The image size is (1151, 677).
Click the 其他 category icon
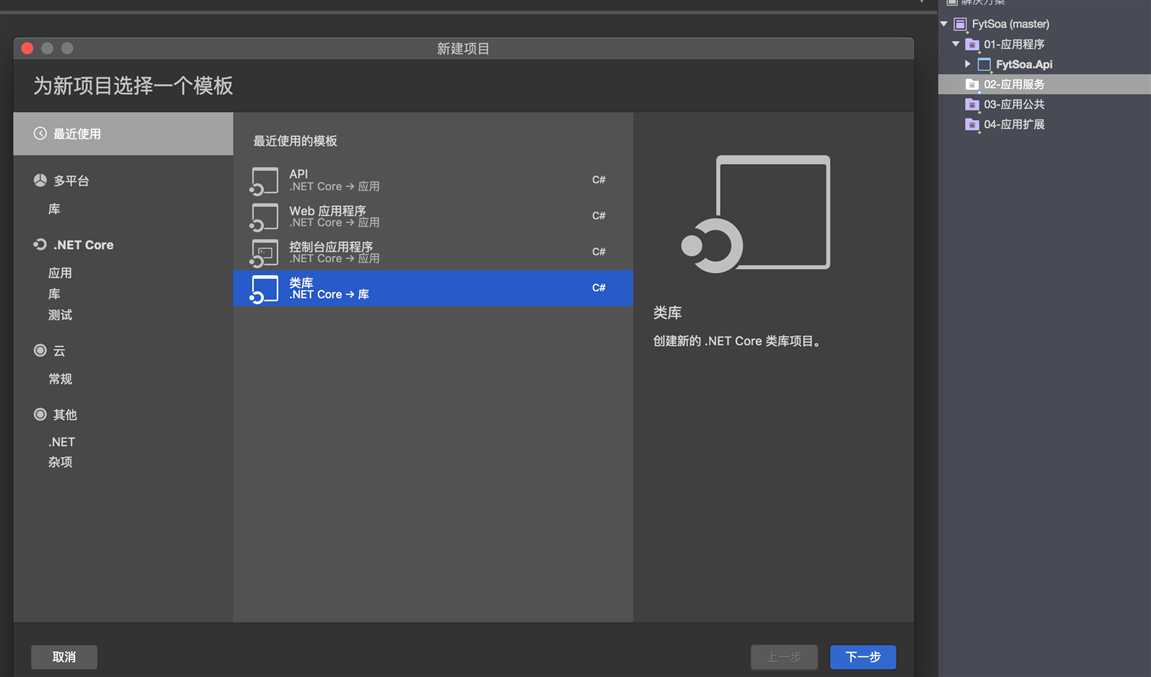pyautogui.click(x=40, y=414)
